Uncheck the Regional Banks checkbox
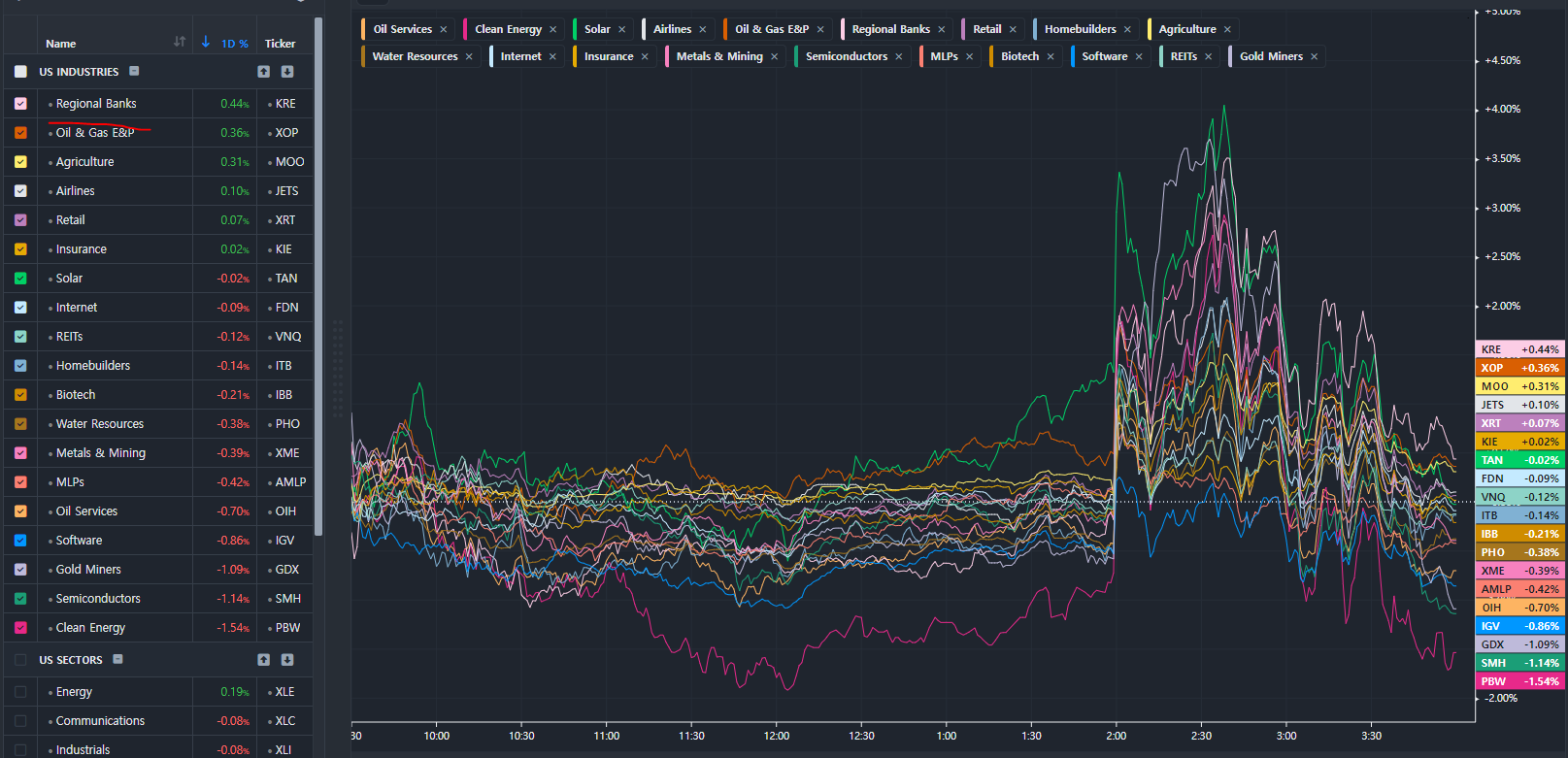 click(20, 104)
